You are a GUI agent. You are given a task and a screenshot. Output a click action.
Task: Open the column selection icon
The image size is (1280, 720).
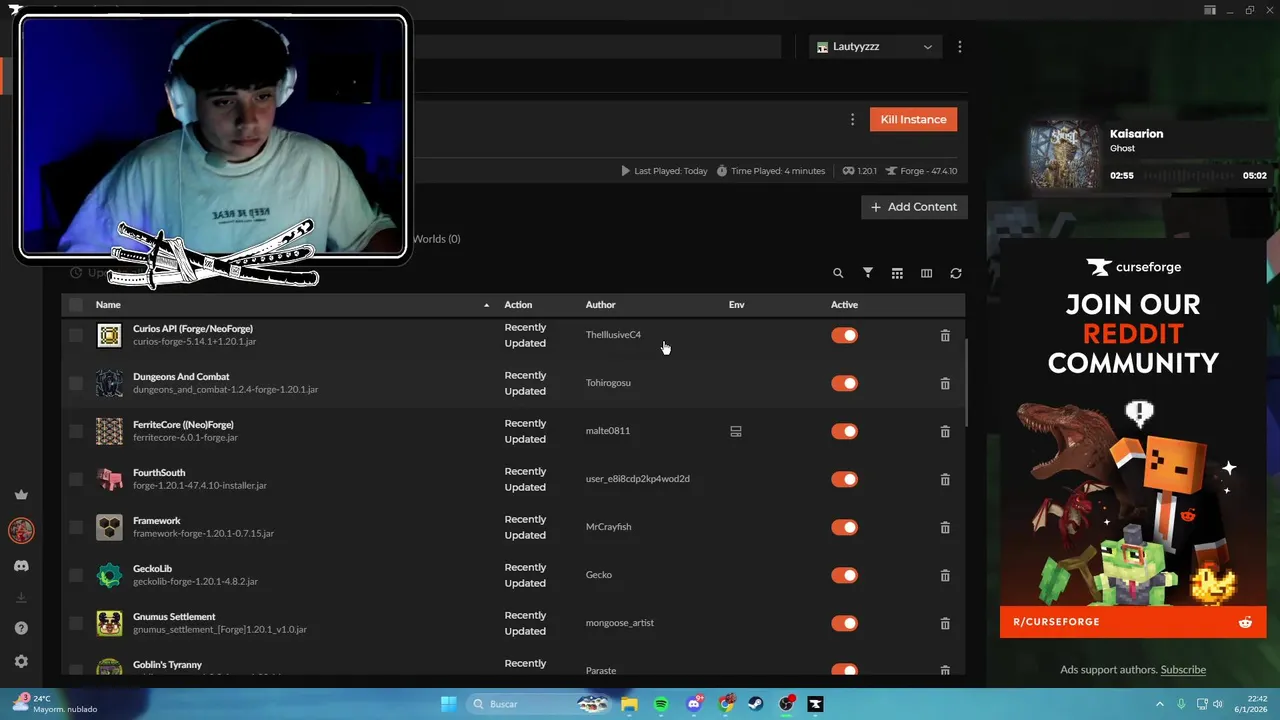click(x=926, y=273)
